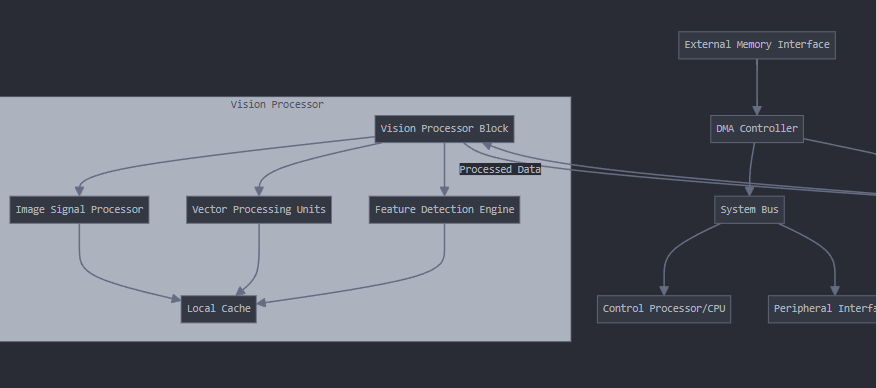This screenshot has height=388, width=877.
Task: Click the Control Processor/CPU node
Action: tap(664, 309)
